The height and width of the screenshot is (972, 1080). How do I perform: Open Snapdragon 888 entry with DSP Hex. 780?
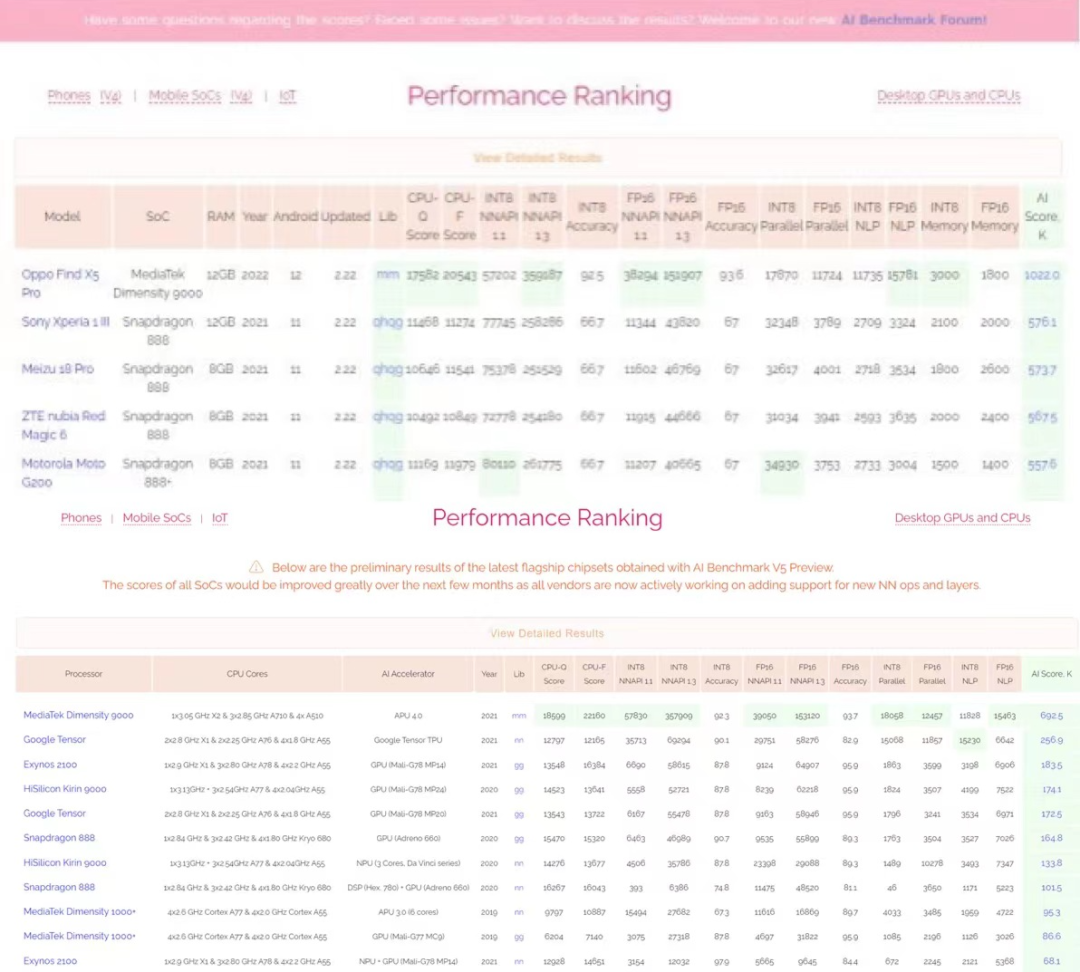point(59,887)
